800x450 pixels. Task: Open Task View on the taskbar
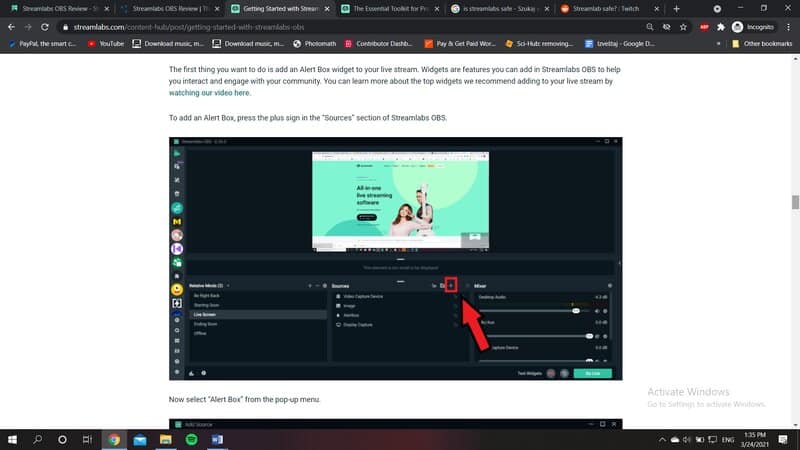pos(87,439)
